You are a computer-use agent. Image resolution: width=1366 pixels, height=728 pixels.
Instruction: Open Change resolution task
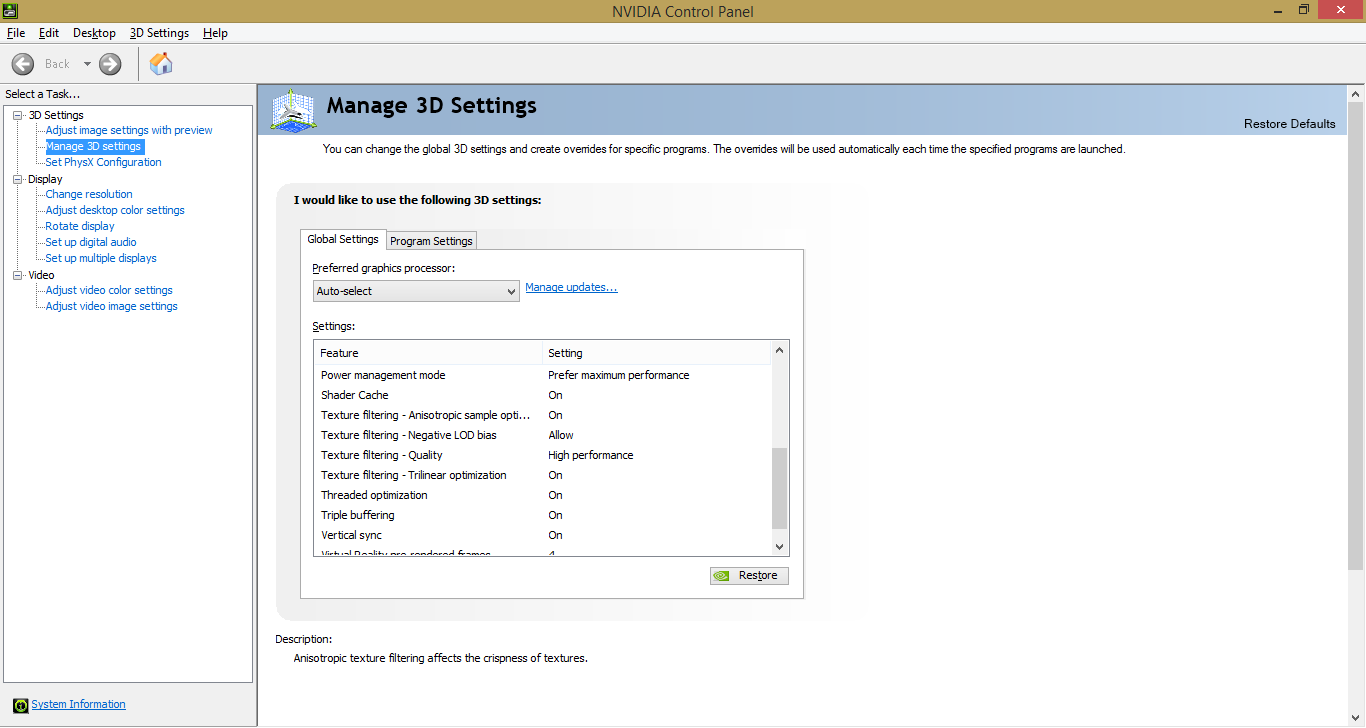pos(89,194)
